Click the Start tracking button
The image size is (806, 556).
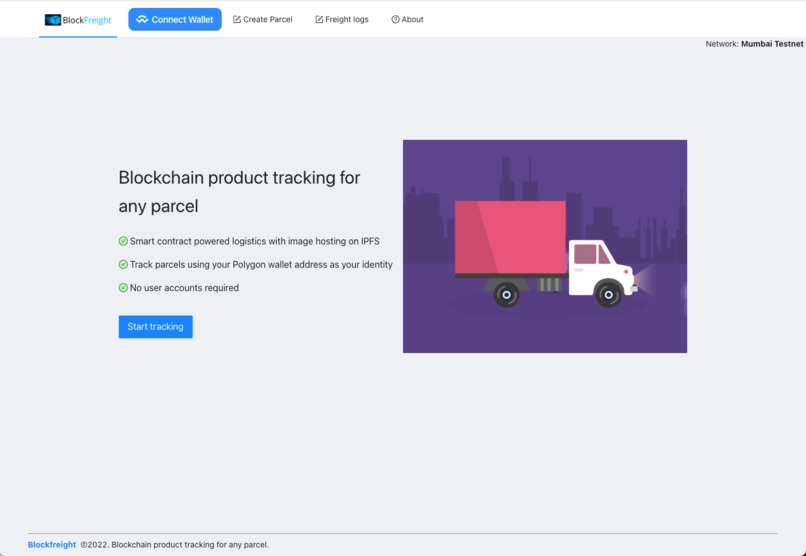tap(156, 327)
